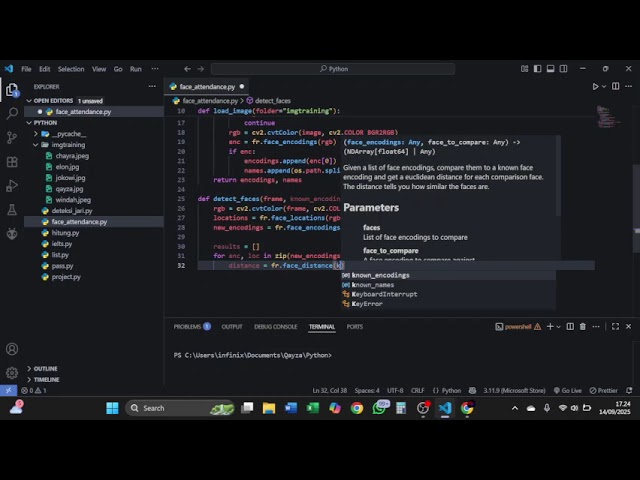This screenshot has height=480, width=640.
Task: Open the Manage gear settings
Action: 12,373
